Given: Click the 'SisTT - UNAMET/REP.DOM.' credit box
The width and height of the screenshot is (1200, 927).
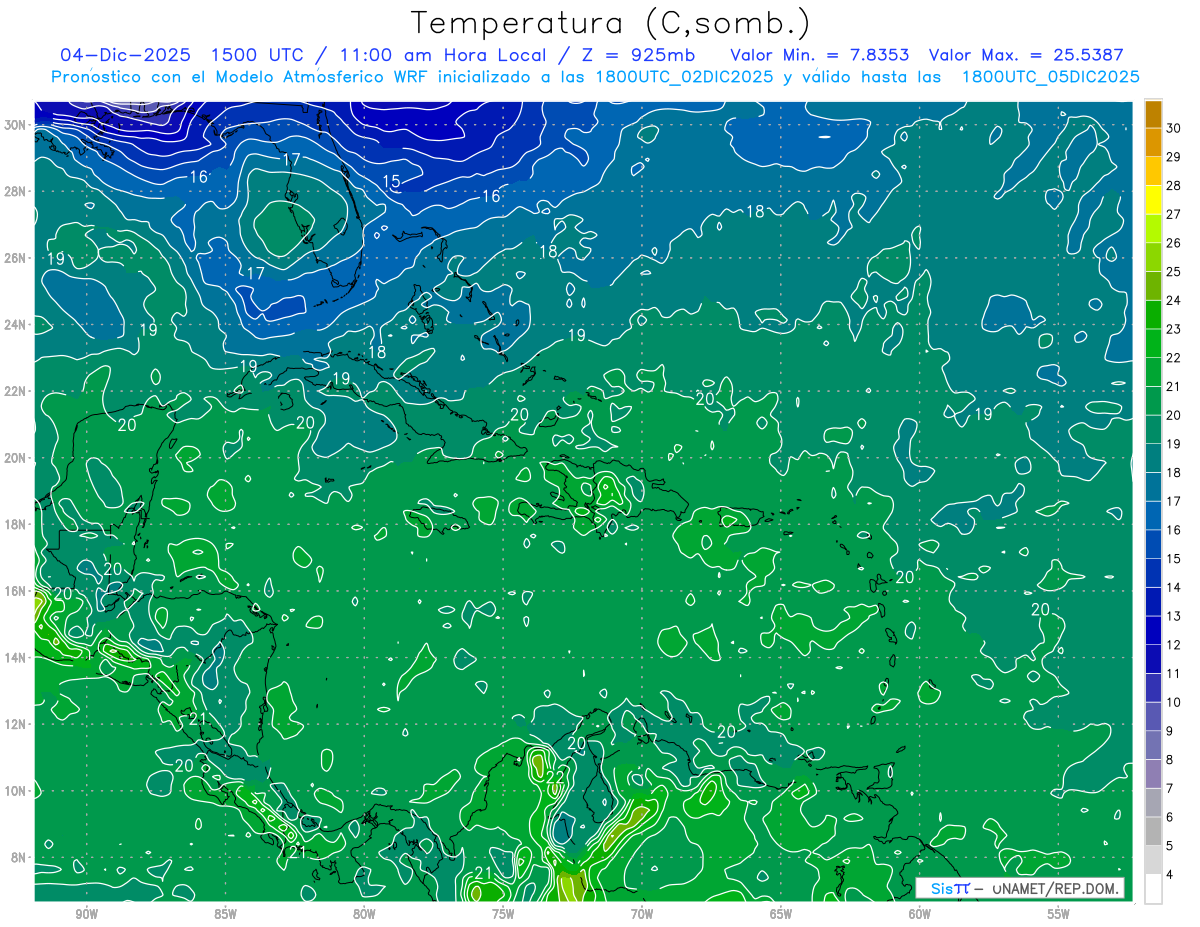Looking at the screenshot, I should pyautogui.click(x=1020, y=888).
